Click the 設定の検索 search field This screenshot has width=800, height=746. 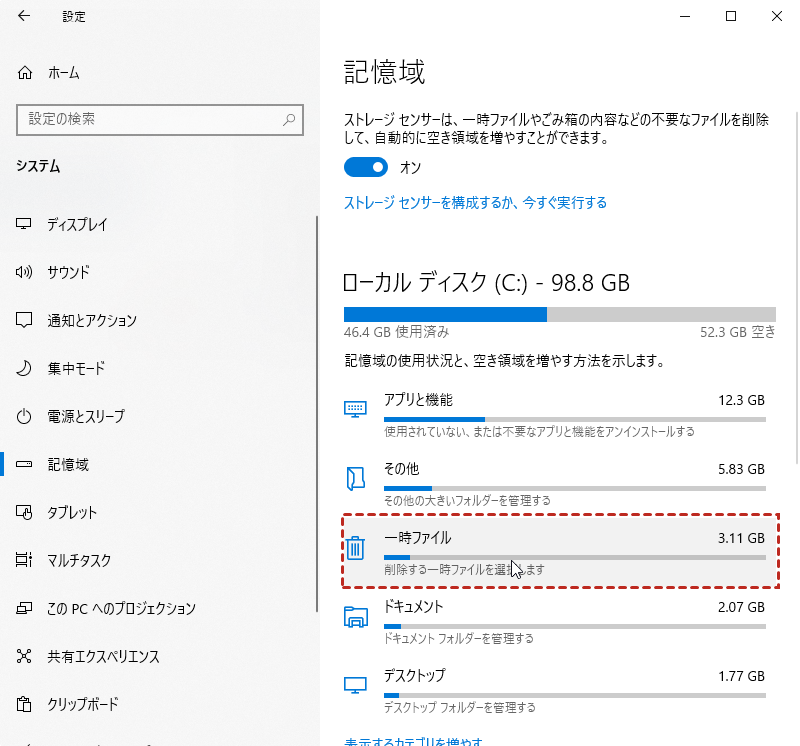pyautogui.click(x=160, y=119)
